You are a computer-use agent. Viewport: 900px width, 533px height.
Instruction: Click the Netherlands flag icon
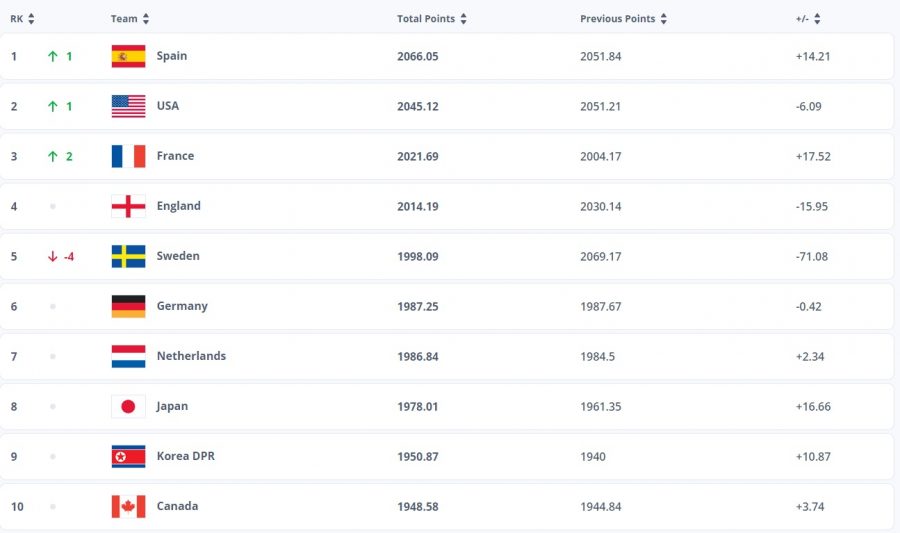point(128,356)
